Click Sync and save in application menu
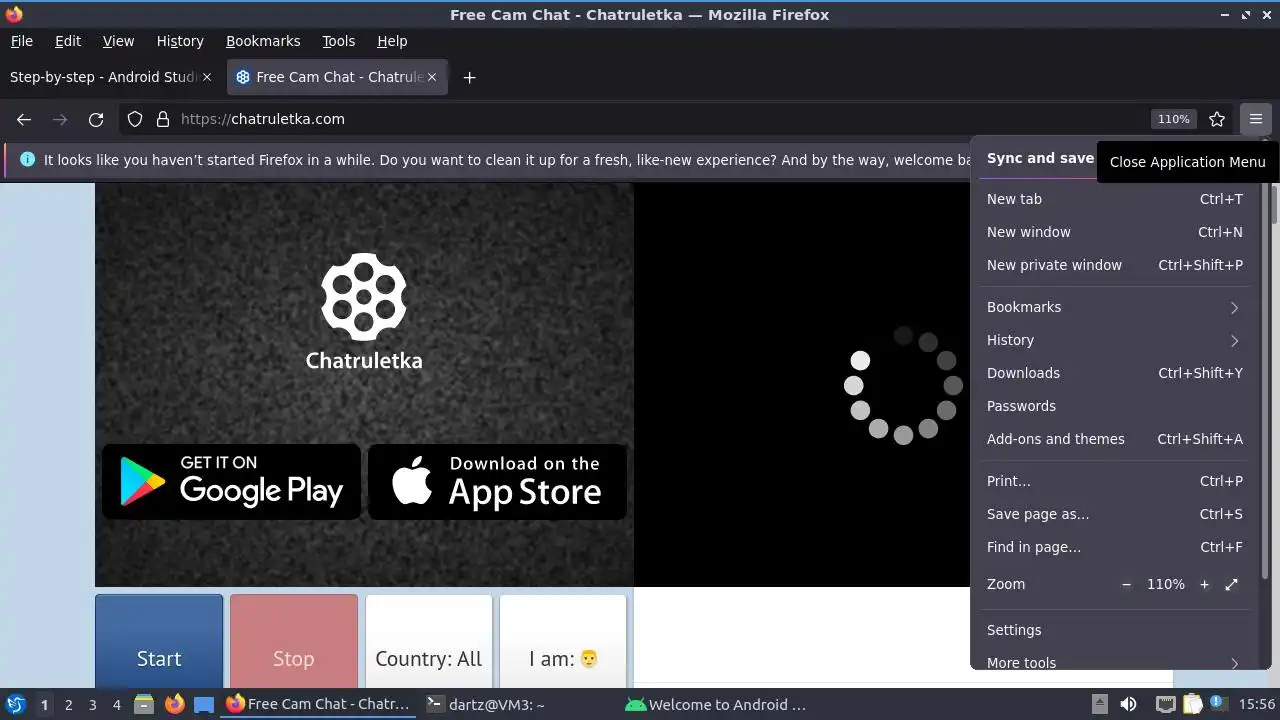This screenshot has width=1280, height=720. (1040, 158)
